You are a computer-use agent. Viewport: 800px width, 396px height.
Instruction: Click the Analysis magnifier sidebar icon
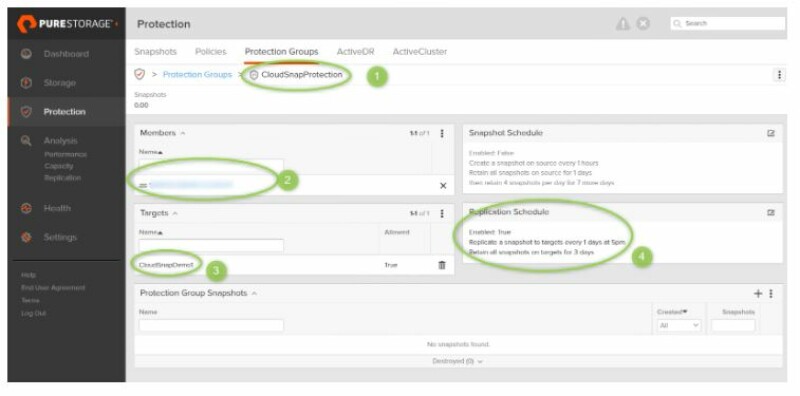(x=27, y=141)
